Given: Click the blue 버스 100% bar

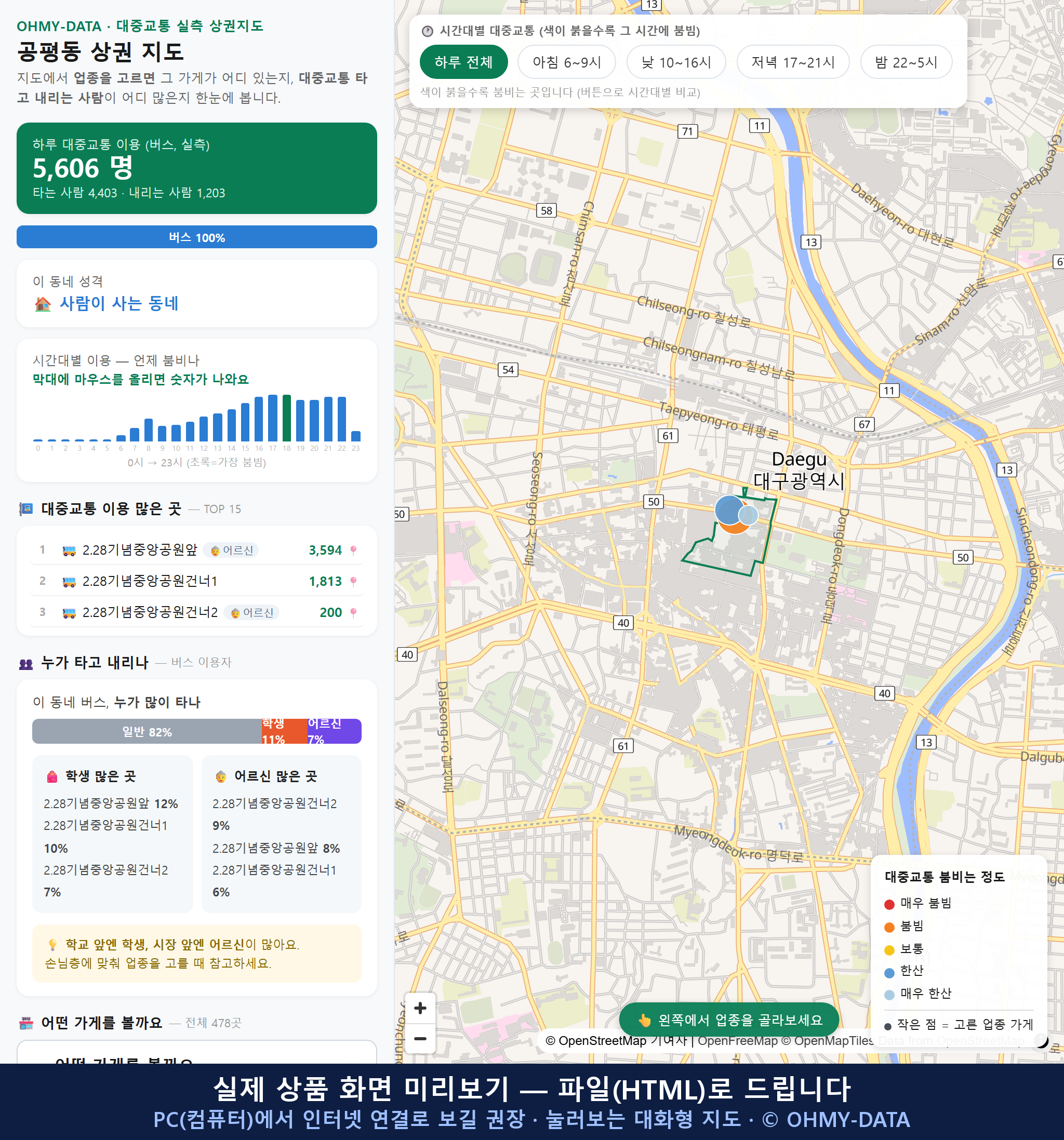Looking at the screenshot, I should [x=197, y=237].
